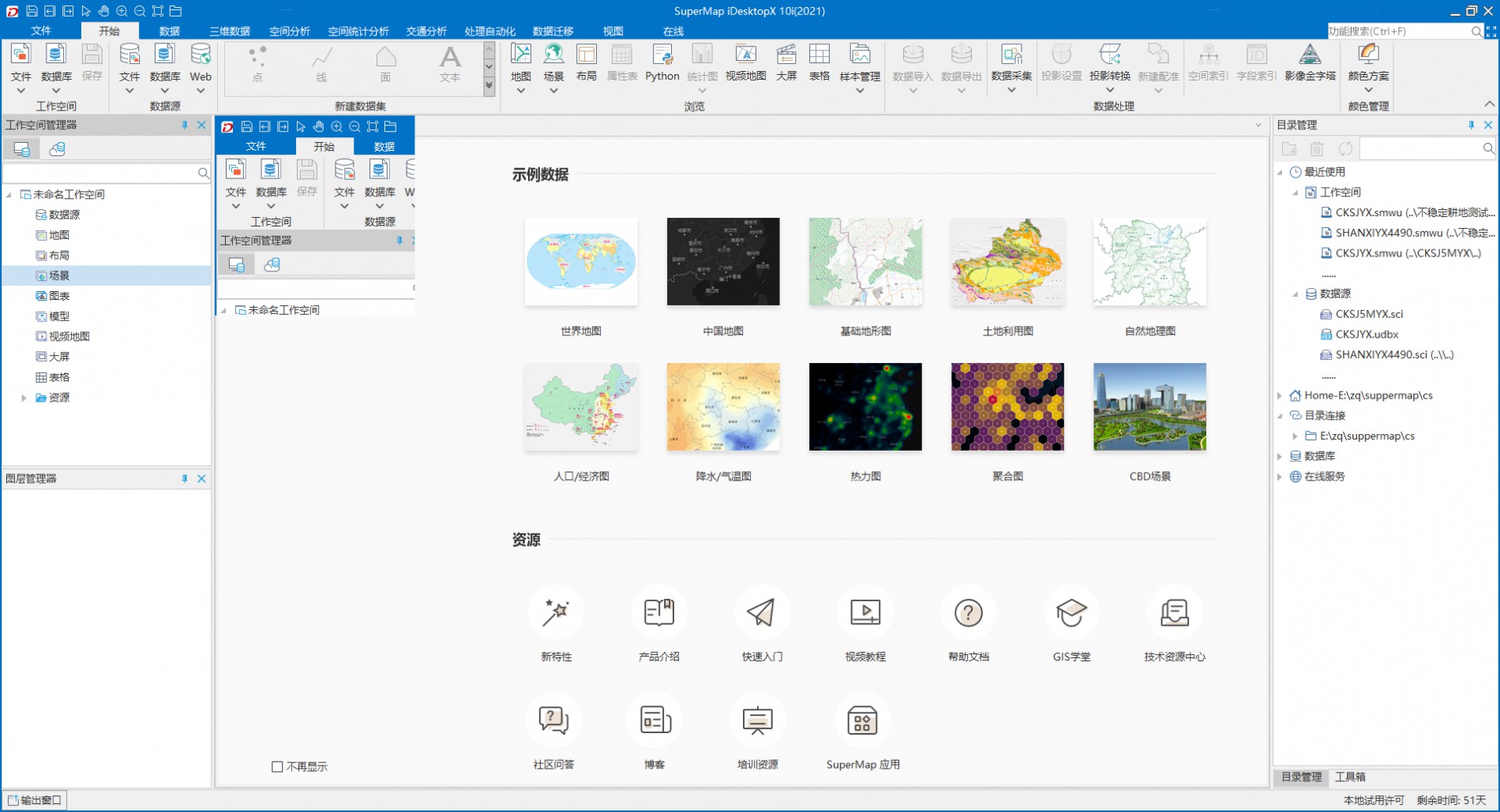Screen dimensions: 1500x812
Task: Expand the 数据库 catalog node
Action: tap(1281, 456)
